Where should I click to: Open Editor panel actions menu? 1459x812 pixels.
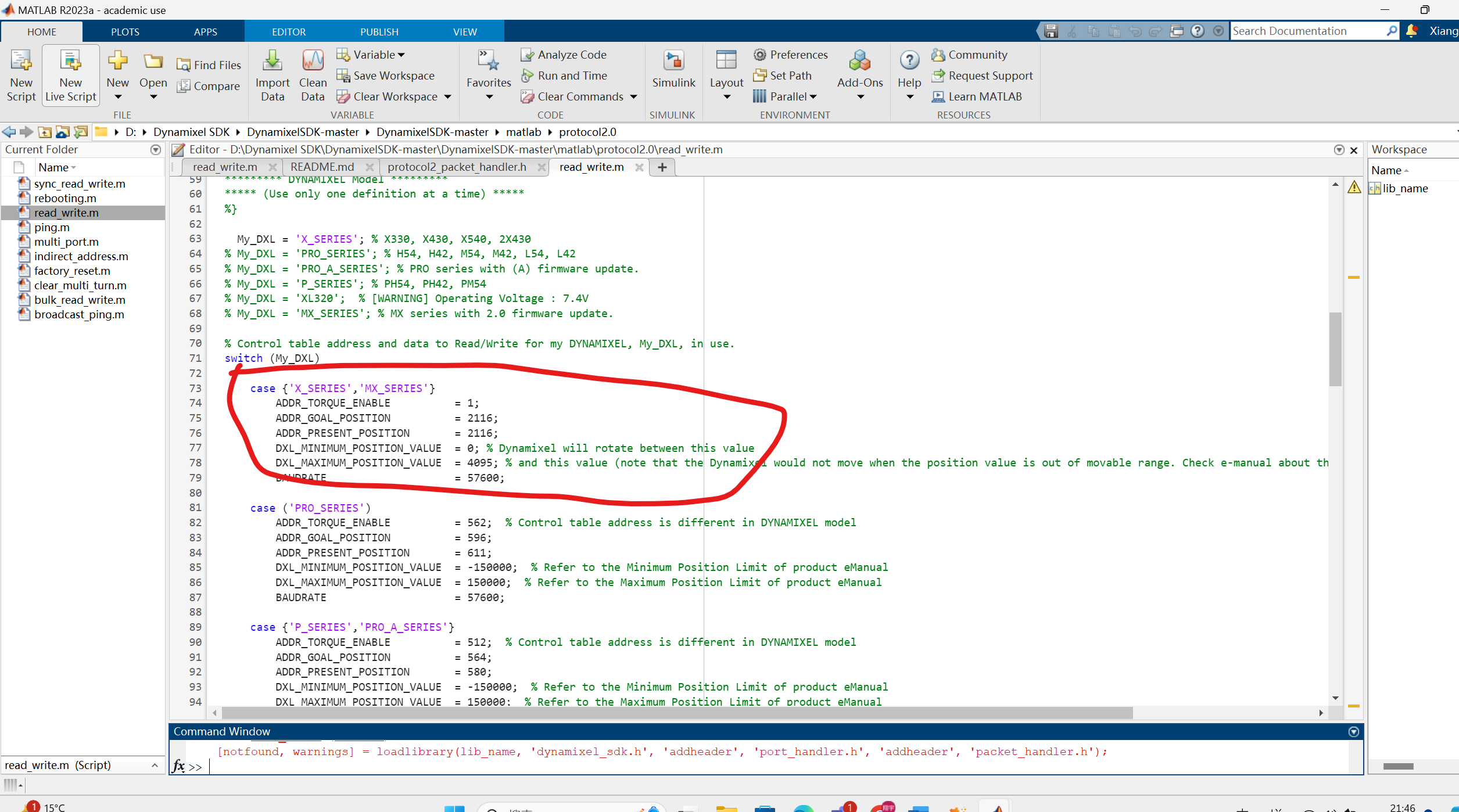(x=1339, y=150)
